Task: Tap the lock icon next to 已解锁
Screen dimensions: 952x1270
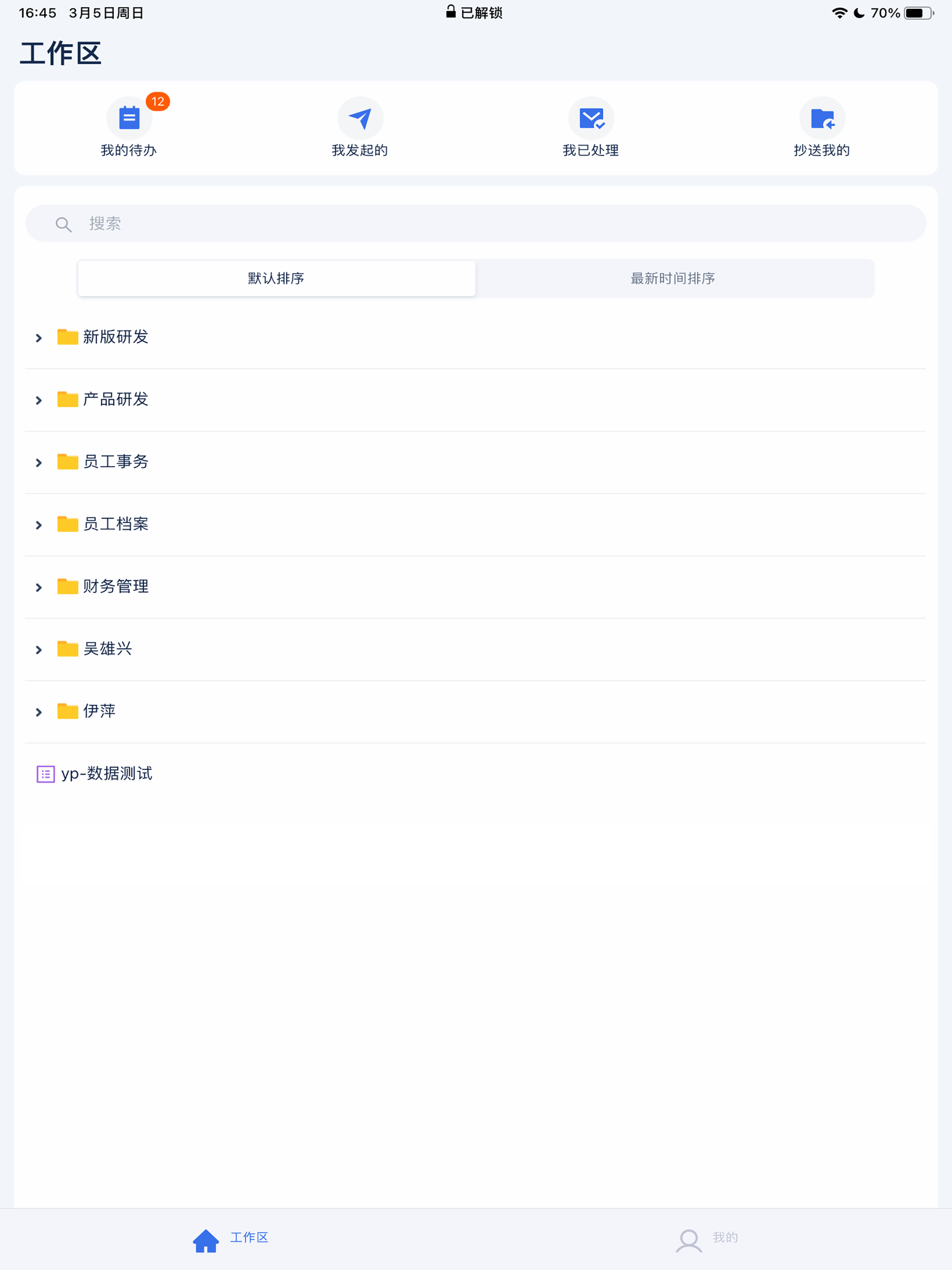Action: click(451, 12)
